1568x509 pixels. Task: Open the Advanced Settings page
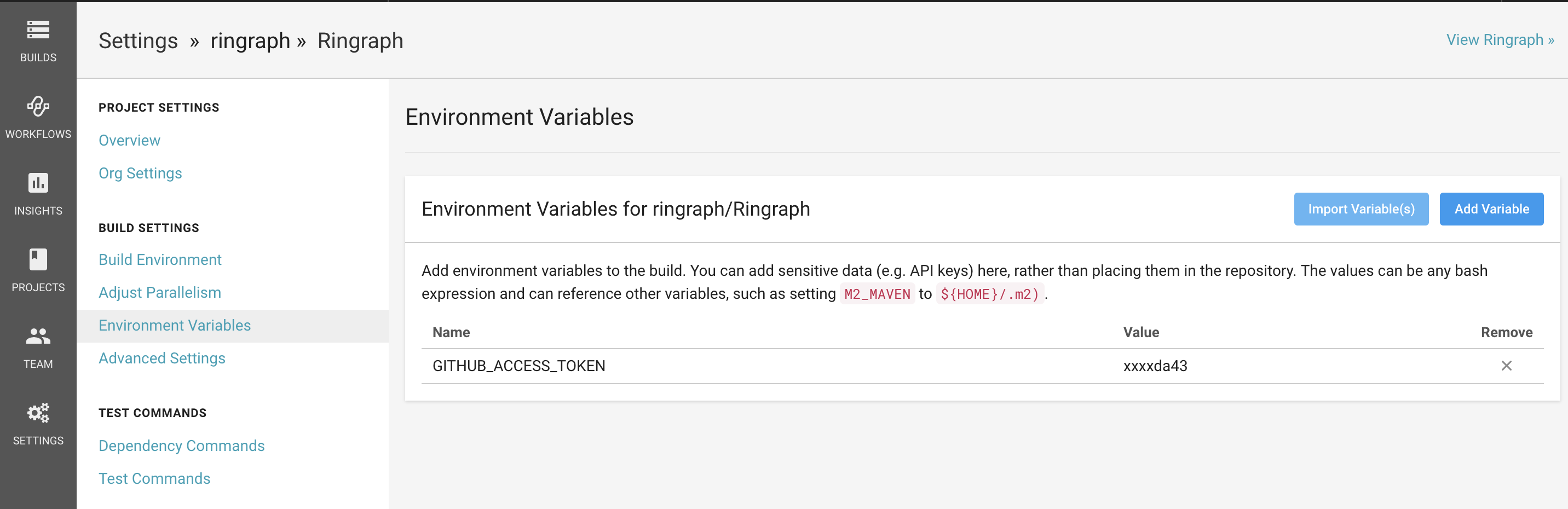click(x=162, y=358)
